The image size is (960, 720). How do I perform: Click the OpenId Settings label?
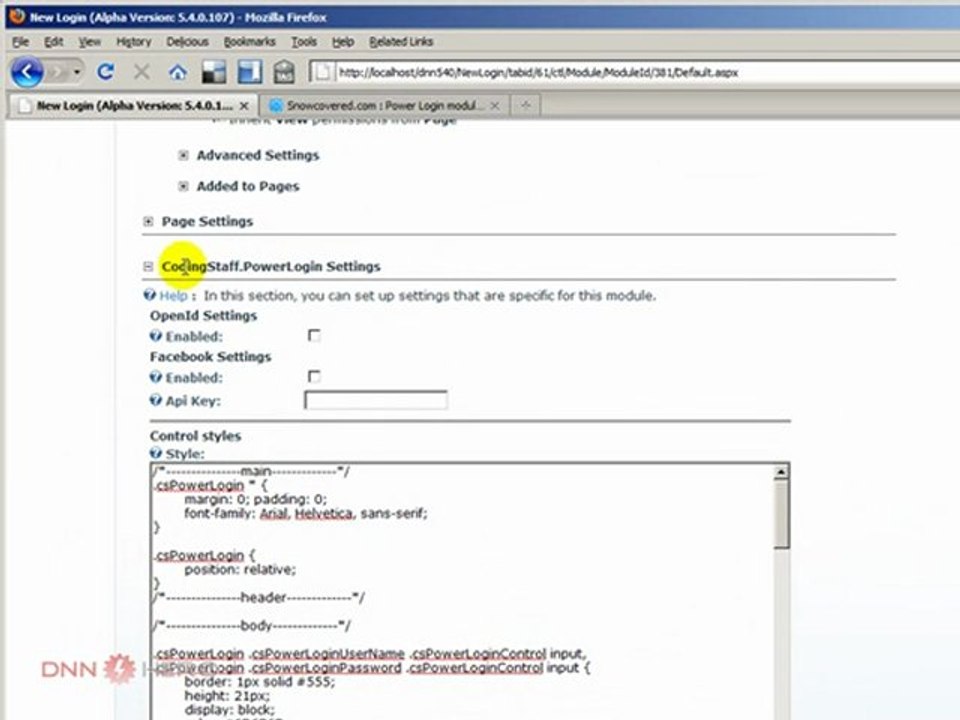coord(203,316)
